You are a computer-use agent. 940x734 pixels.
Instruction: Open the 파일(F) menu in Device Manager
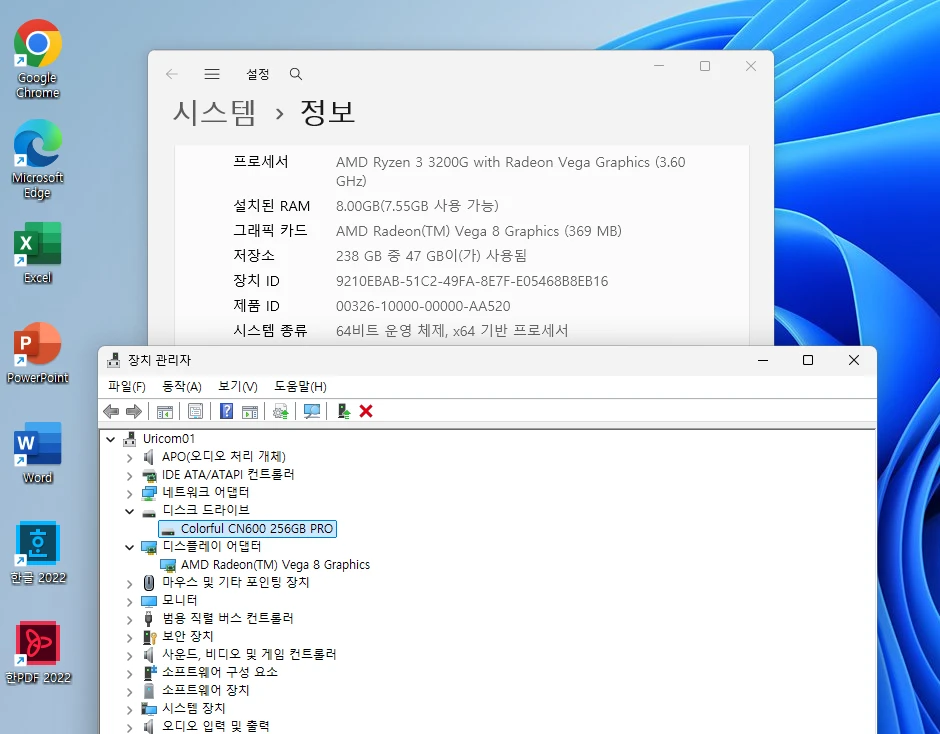coord(126,386)
